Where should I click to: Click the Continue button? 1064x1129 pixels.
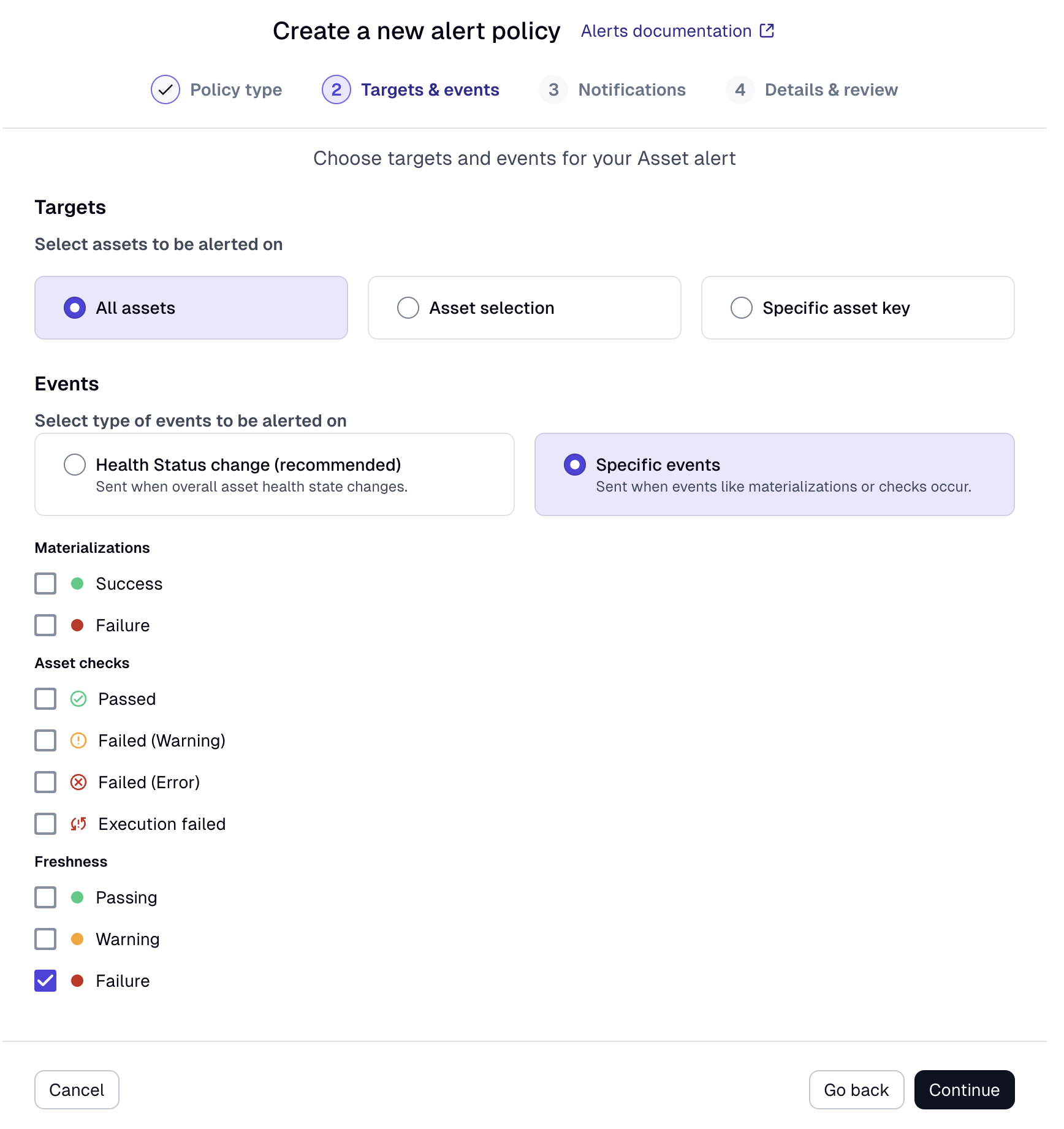pyautogui.click(x=964, y=1090)
